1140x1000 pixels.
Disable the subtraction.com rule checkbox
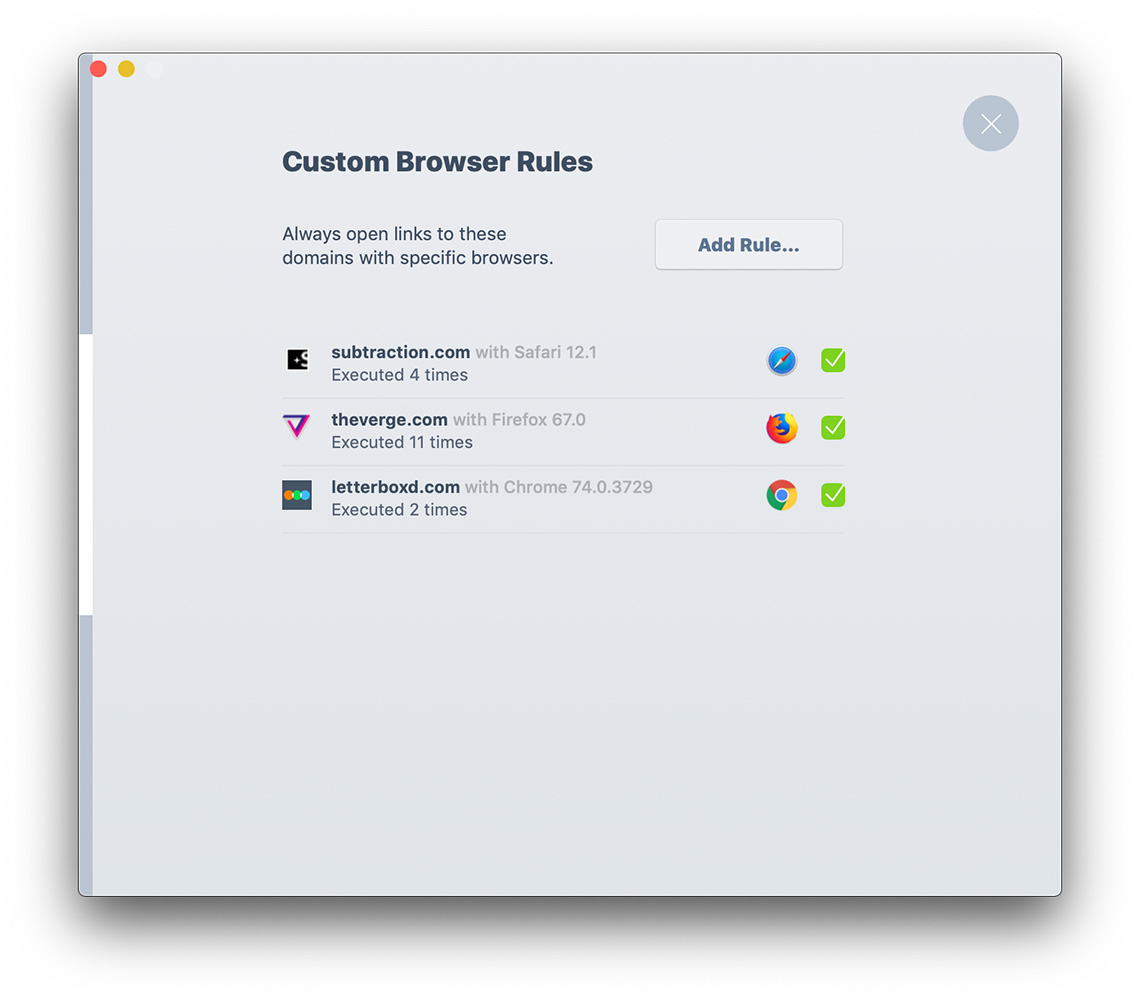(x=833, y=360)
